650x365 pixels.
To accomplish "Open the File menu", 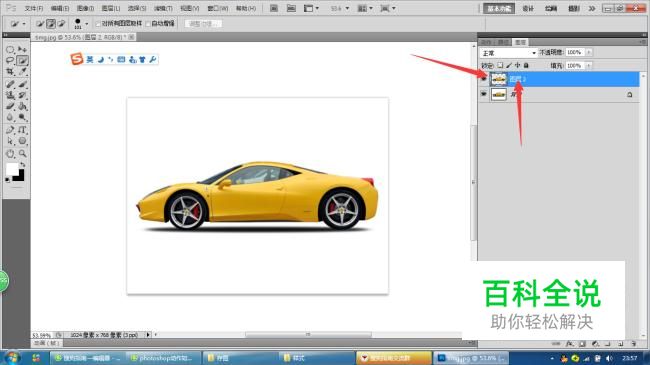I will (34, 8).
